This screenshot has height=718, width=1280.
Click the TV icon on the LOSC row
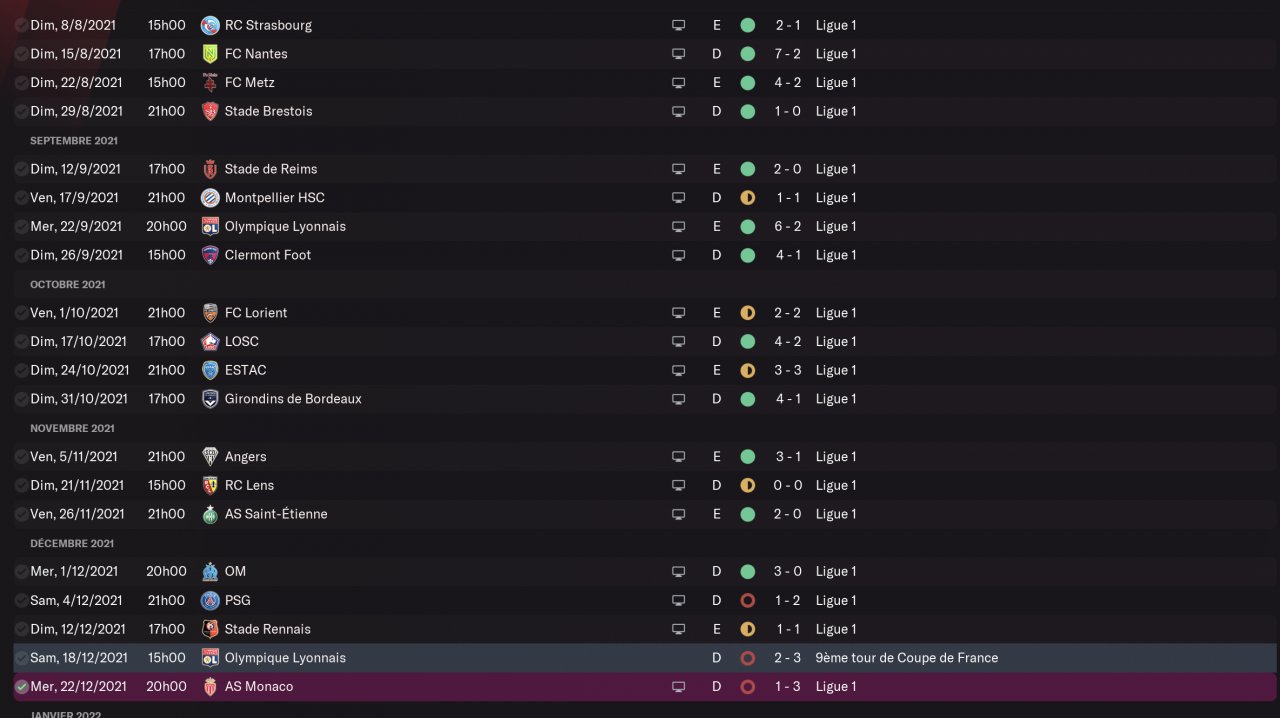(679, 342)
